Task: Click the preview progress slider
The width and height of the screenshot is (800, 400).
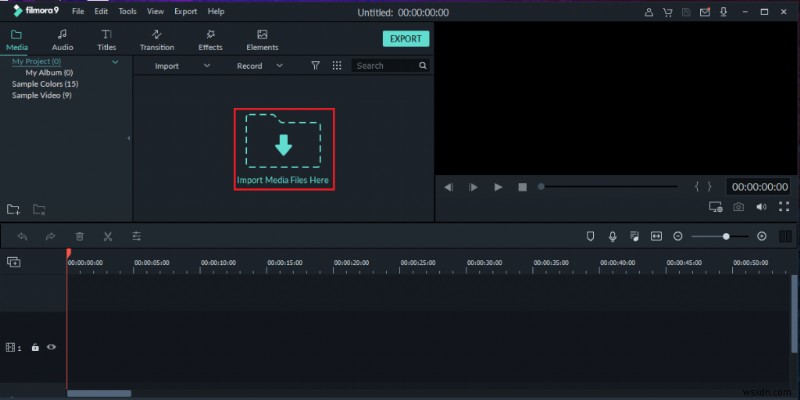Action: [x=608, y=187]
